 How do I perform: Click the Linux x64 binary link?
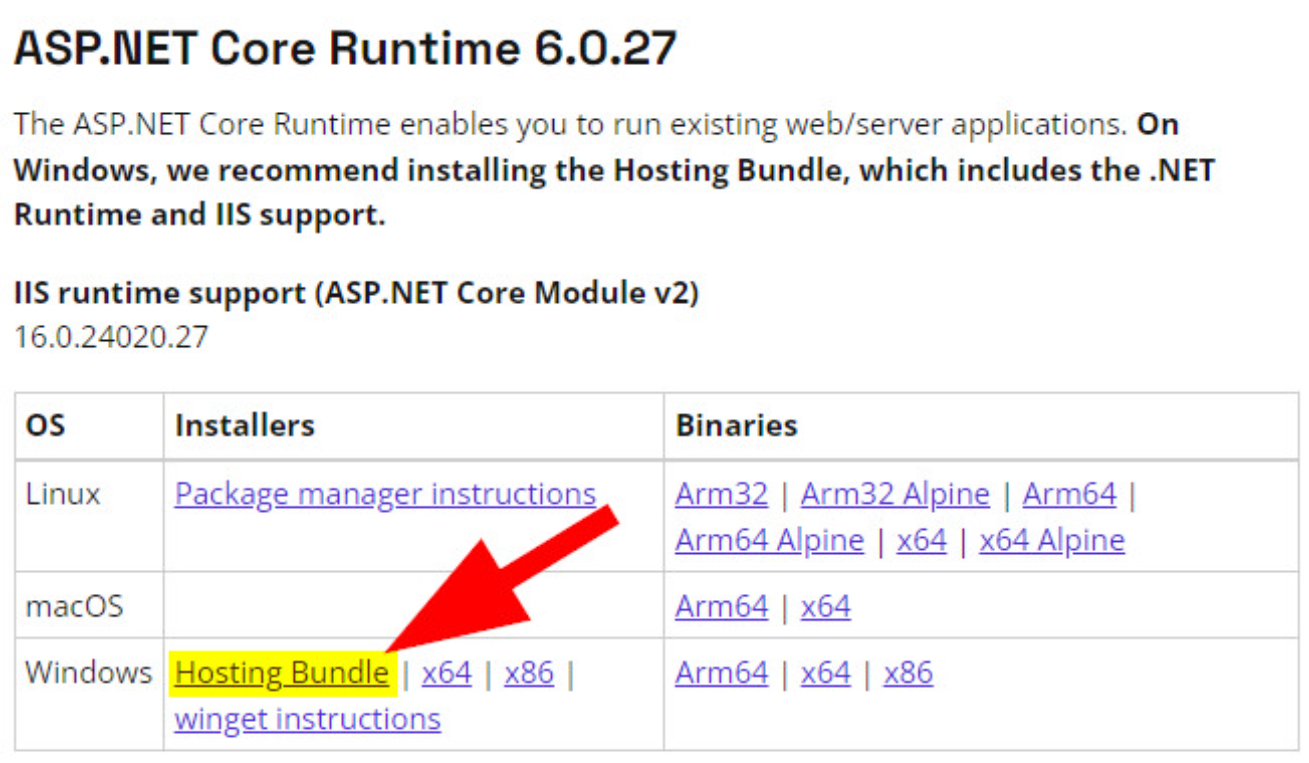coord(921,540)
